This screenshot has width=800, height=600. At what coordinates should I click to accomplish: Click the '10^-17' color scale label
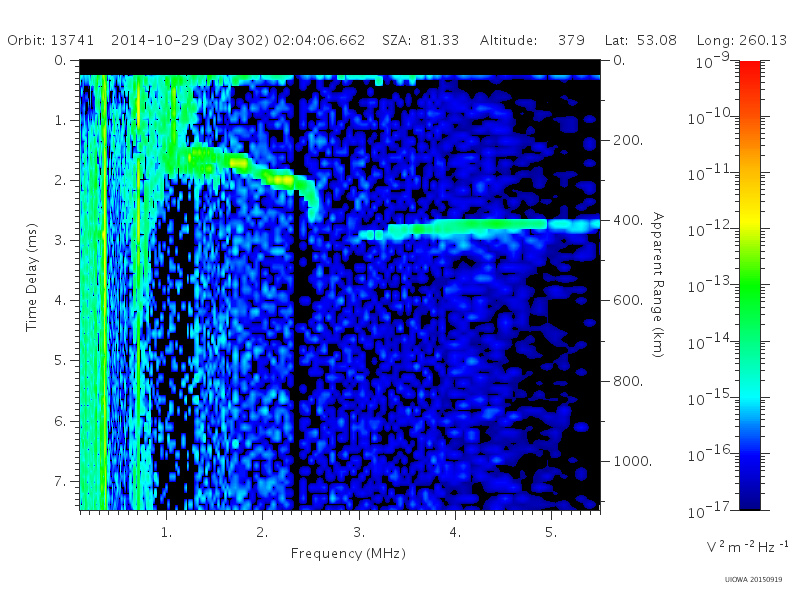click(711, 510)
